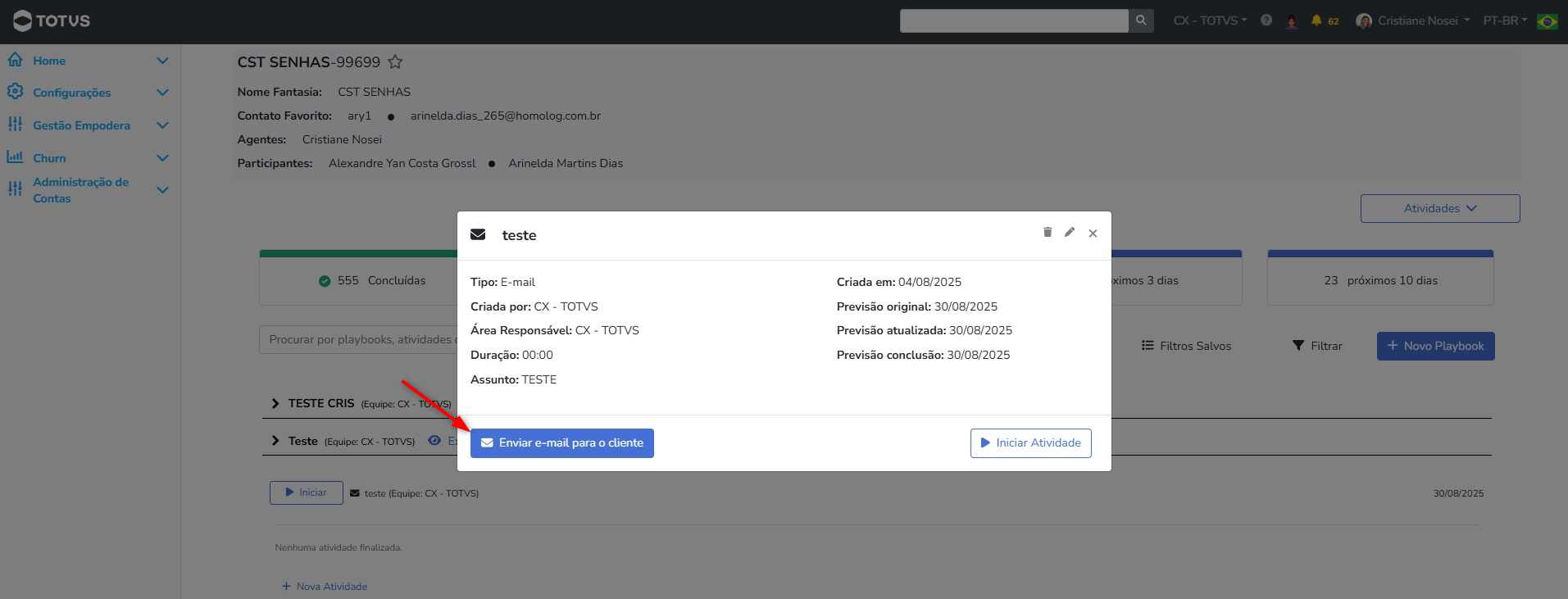Click the Brazil flag icon
Screen dimensions: 1568x599
click(1548, 21)
